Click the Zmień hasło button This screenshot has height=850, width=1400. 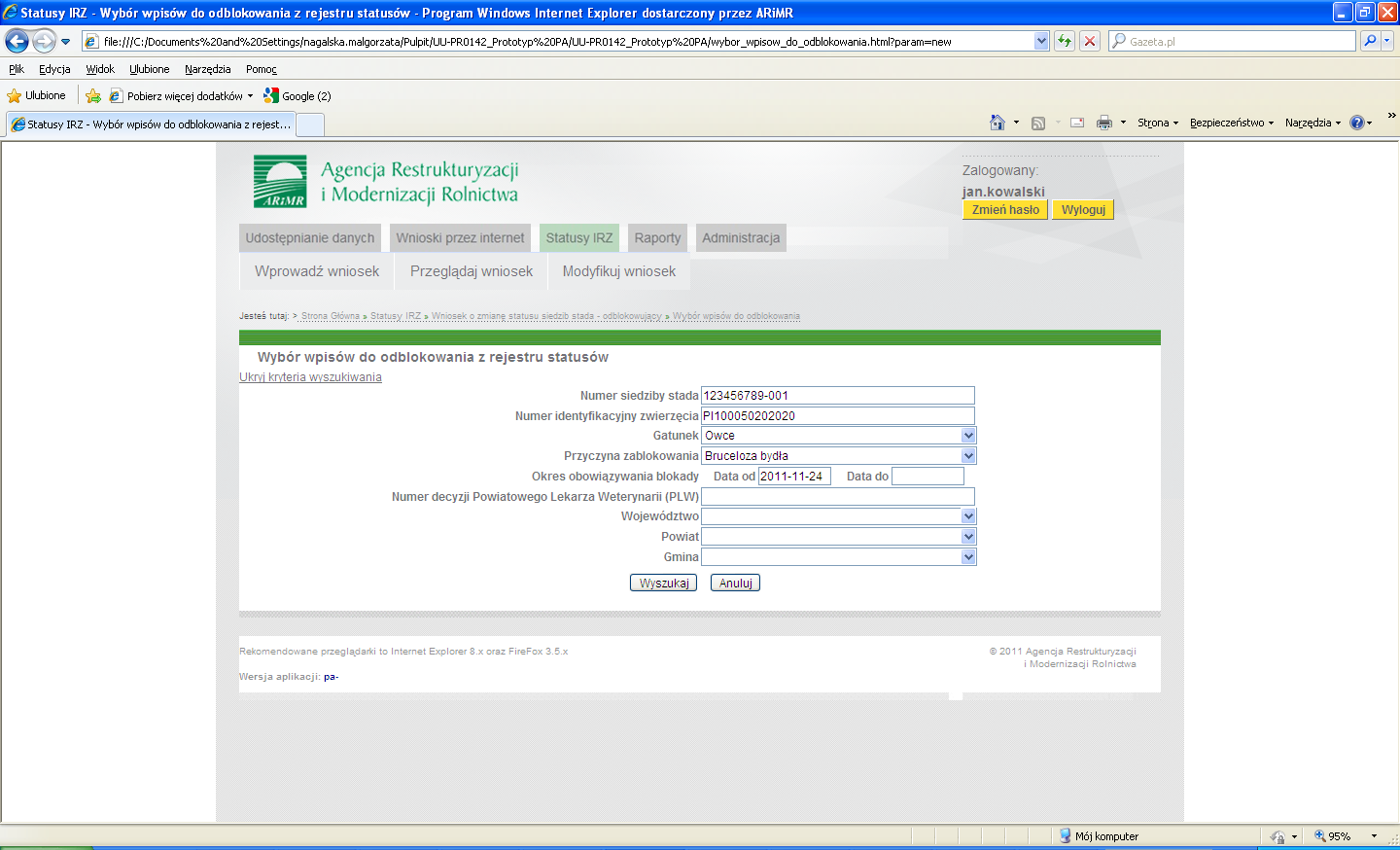(x=1005, y=210)
